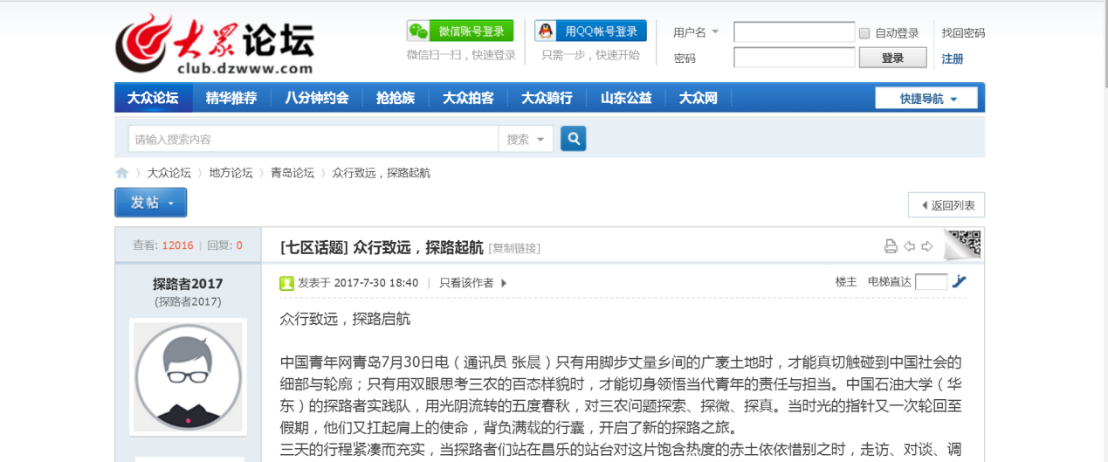Select the 精华推荐 navigation tab

tap(231, 98)
